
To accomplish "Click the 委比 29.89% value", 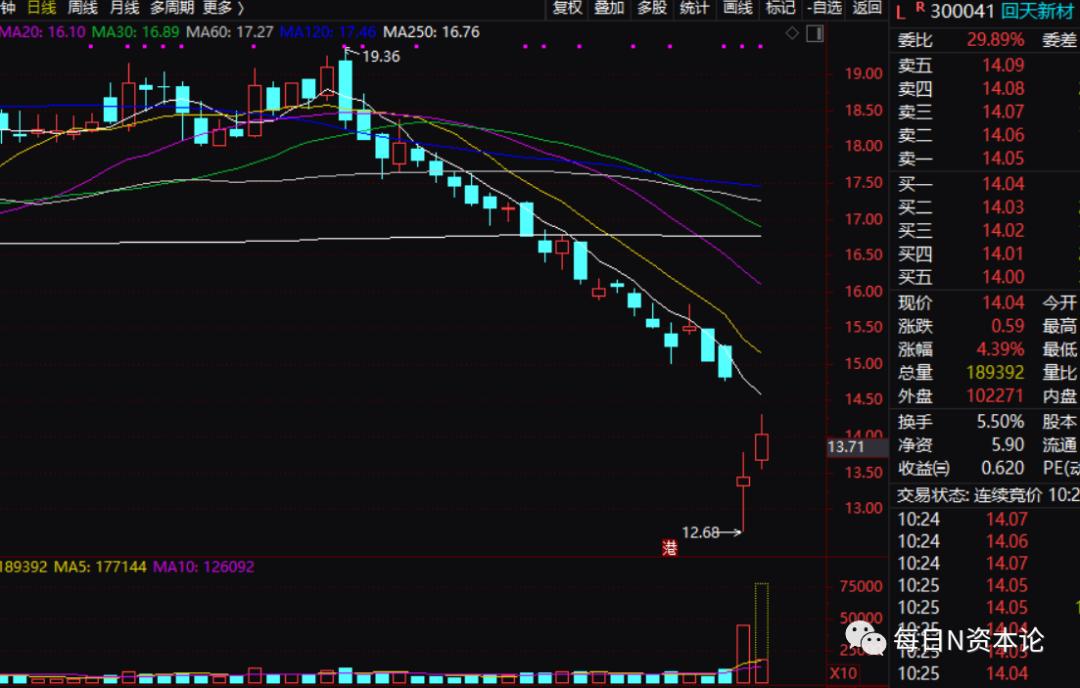I will [x=995, y=40].
